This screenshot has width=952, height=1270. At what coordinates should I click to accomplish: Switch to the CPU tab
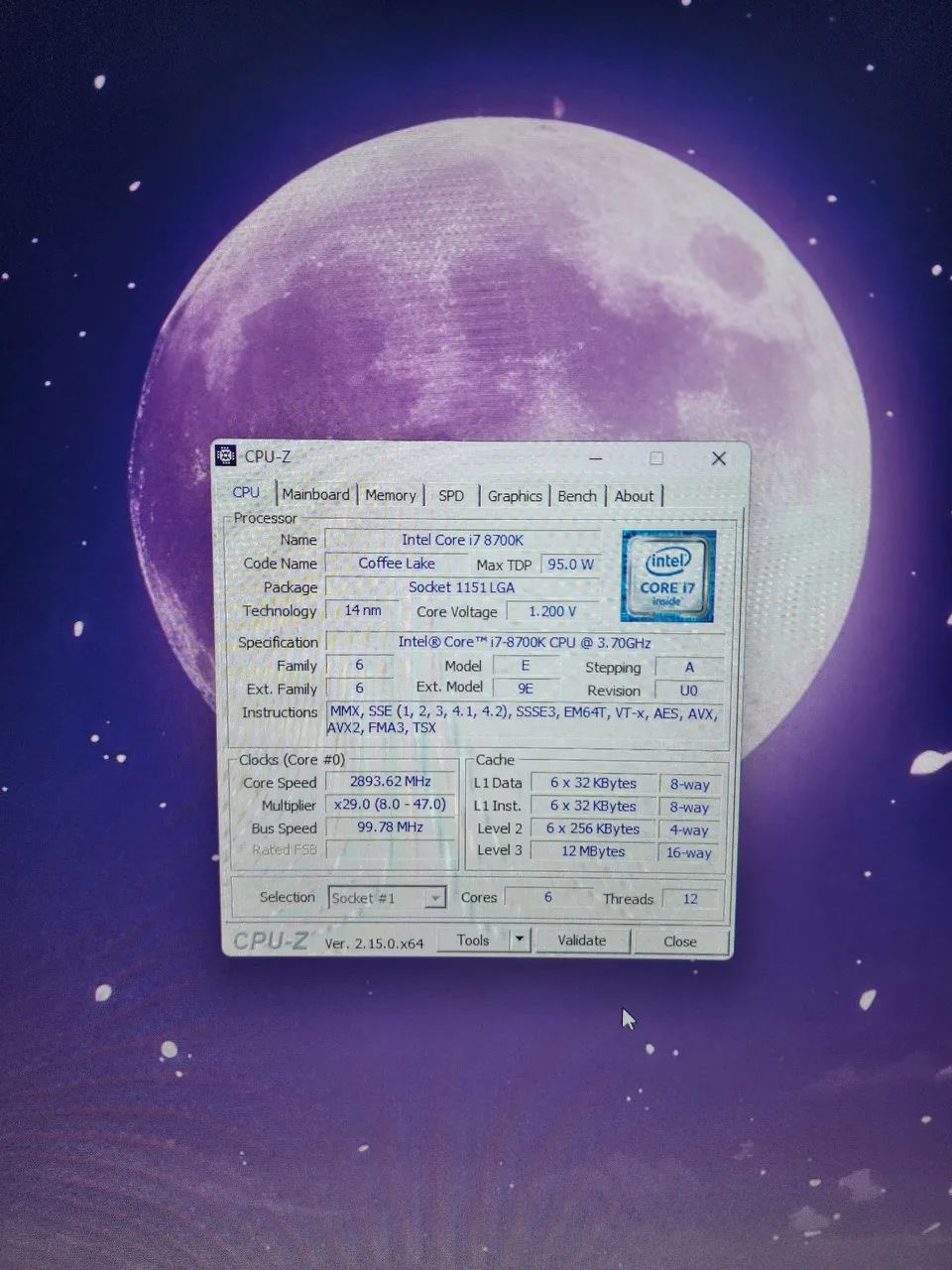point(246,492)
